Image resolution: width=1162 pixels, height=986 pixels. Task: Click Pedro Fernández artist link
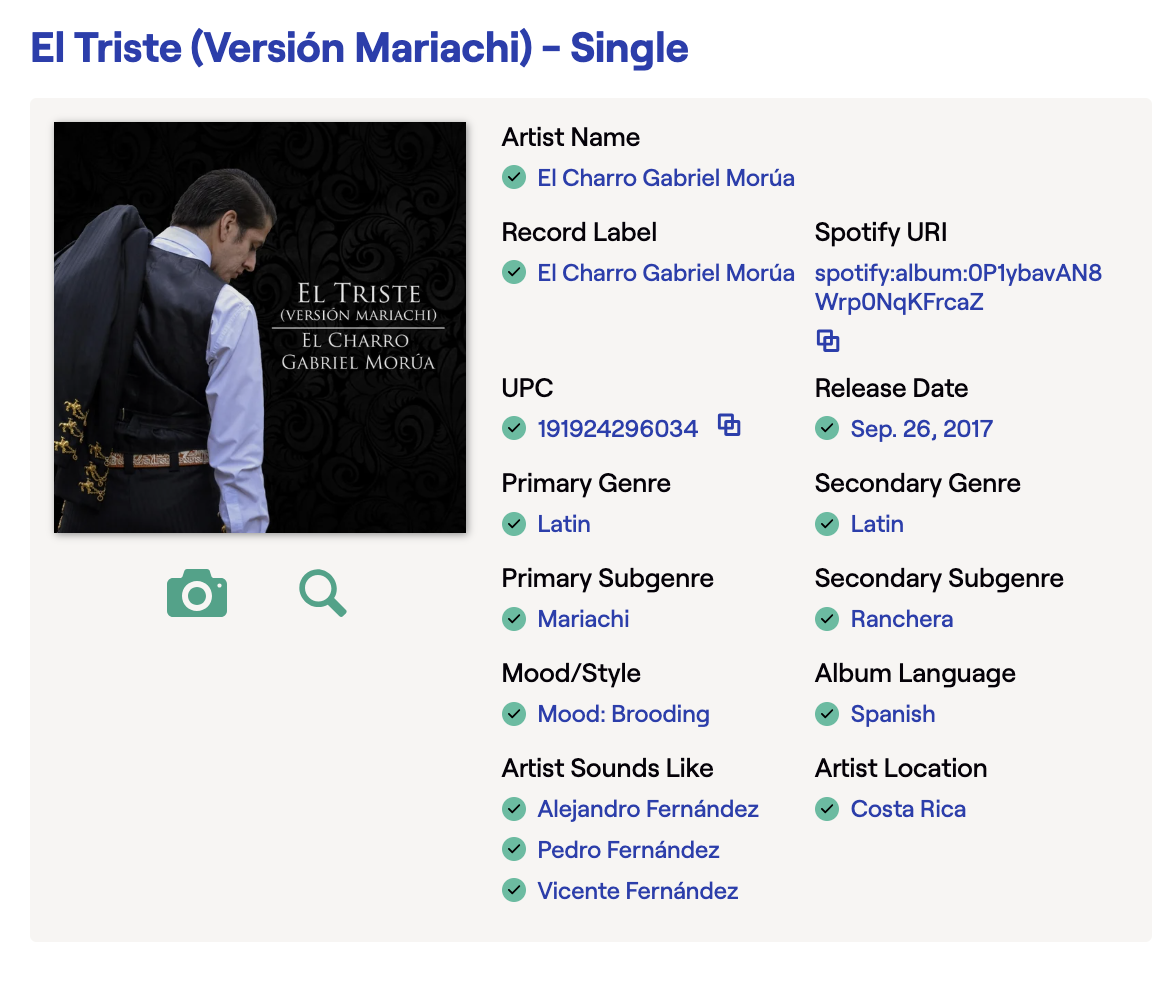[x=628, y=850]
